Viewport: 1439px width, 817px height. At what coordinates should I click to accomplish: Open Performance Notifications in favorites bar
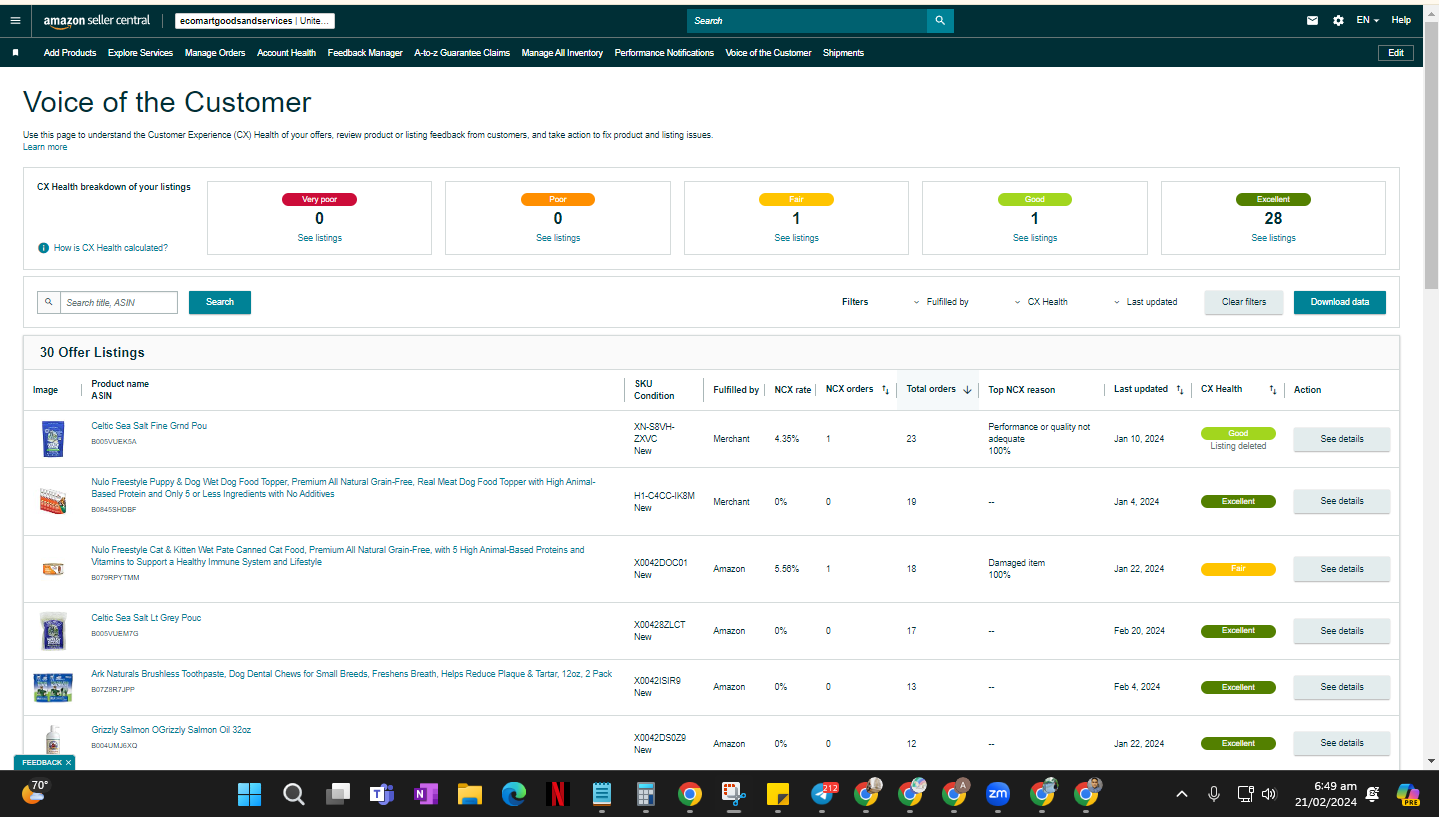click(x=664, y=53)
